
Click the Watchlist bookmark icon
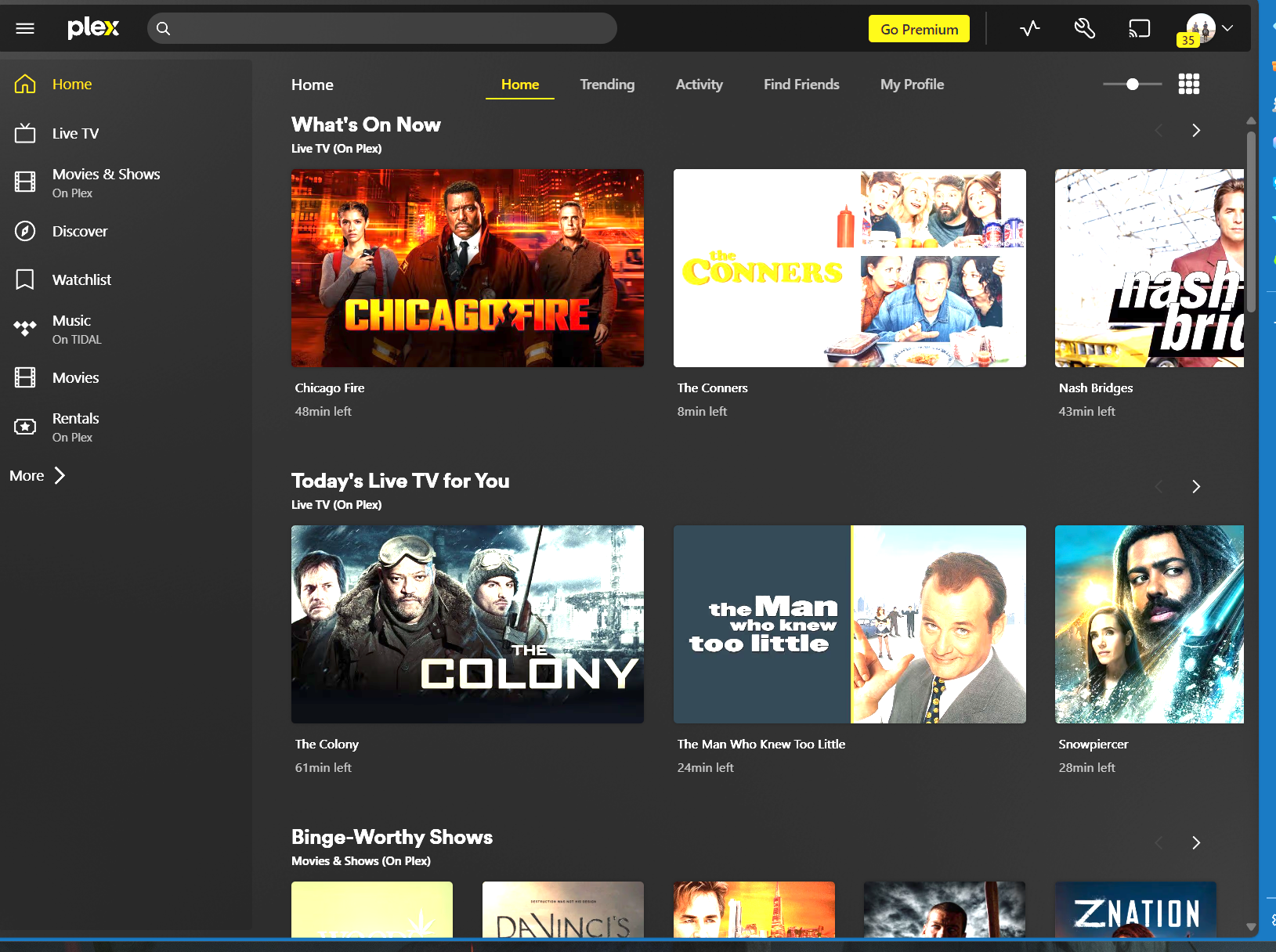click(25, 279)
